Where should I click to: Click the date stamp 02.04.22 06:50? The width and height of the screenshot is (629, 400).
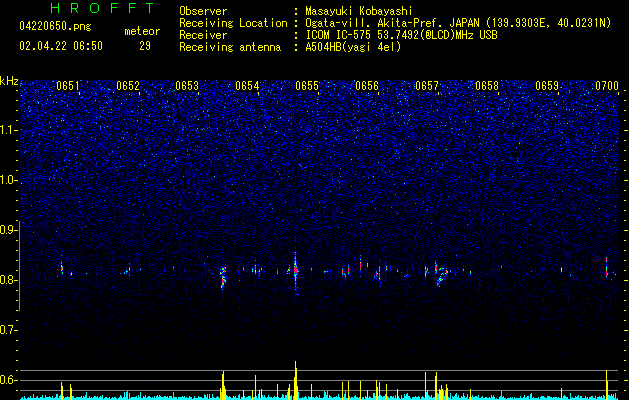point(61,46)
